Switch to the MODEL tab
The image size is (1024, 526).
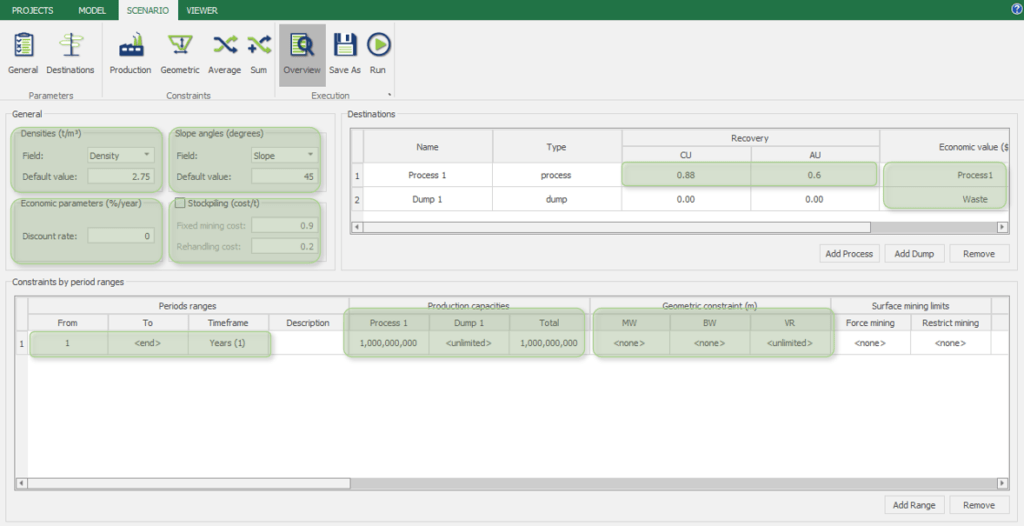tap(92, 10)
